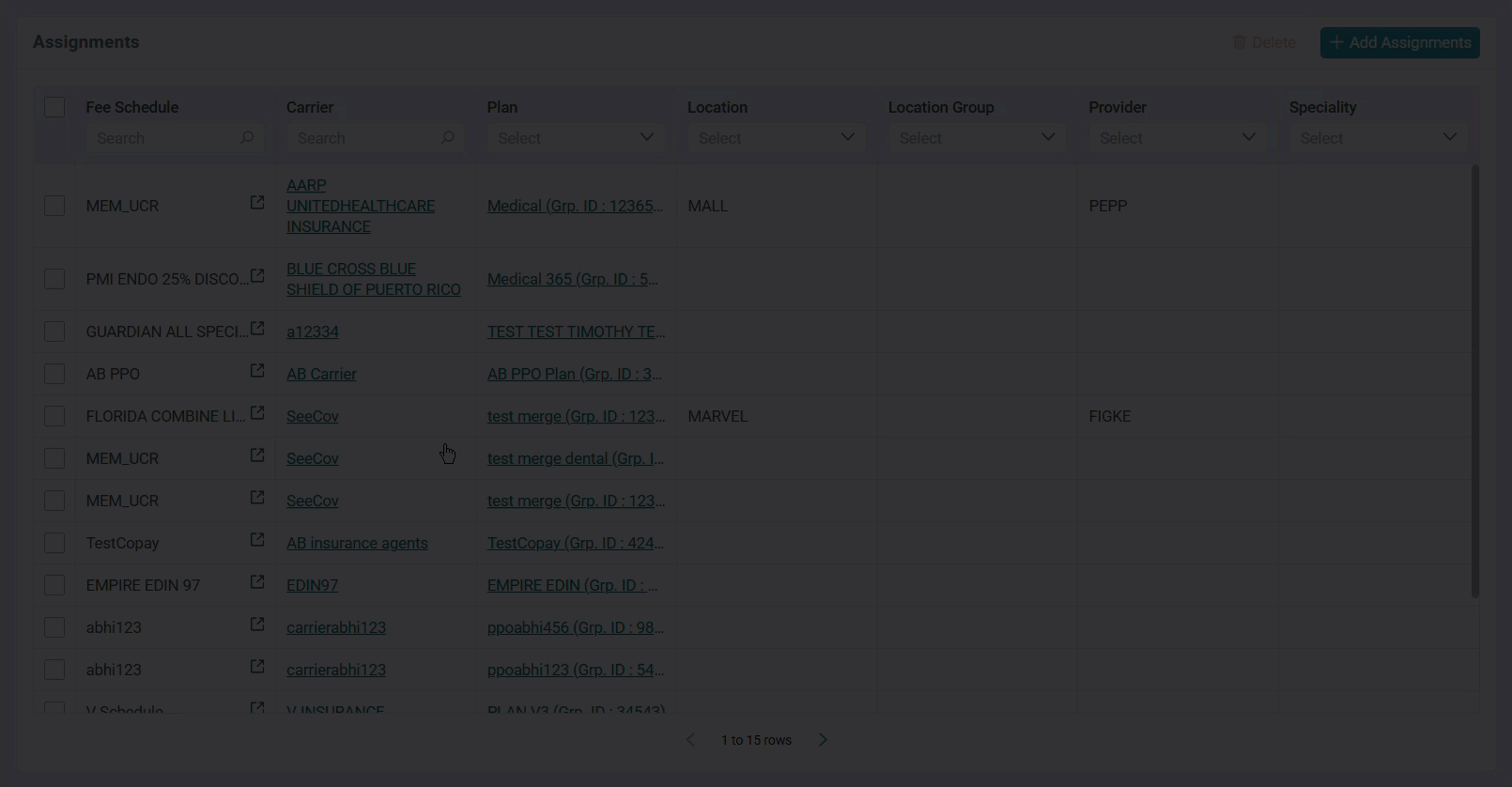Open EDIN97 carrier link
This screenshot has height=787, width=1512.
312,585
